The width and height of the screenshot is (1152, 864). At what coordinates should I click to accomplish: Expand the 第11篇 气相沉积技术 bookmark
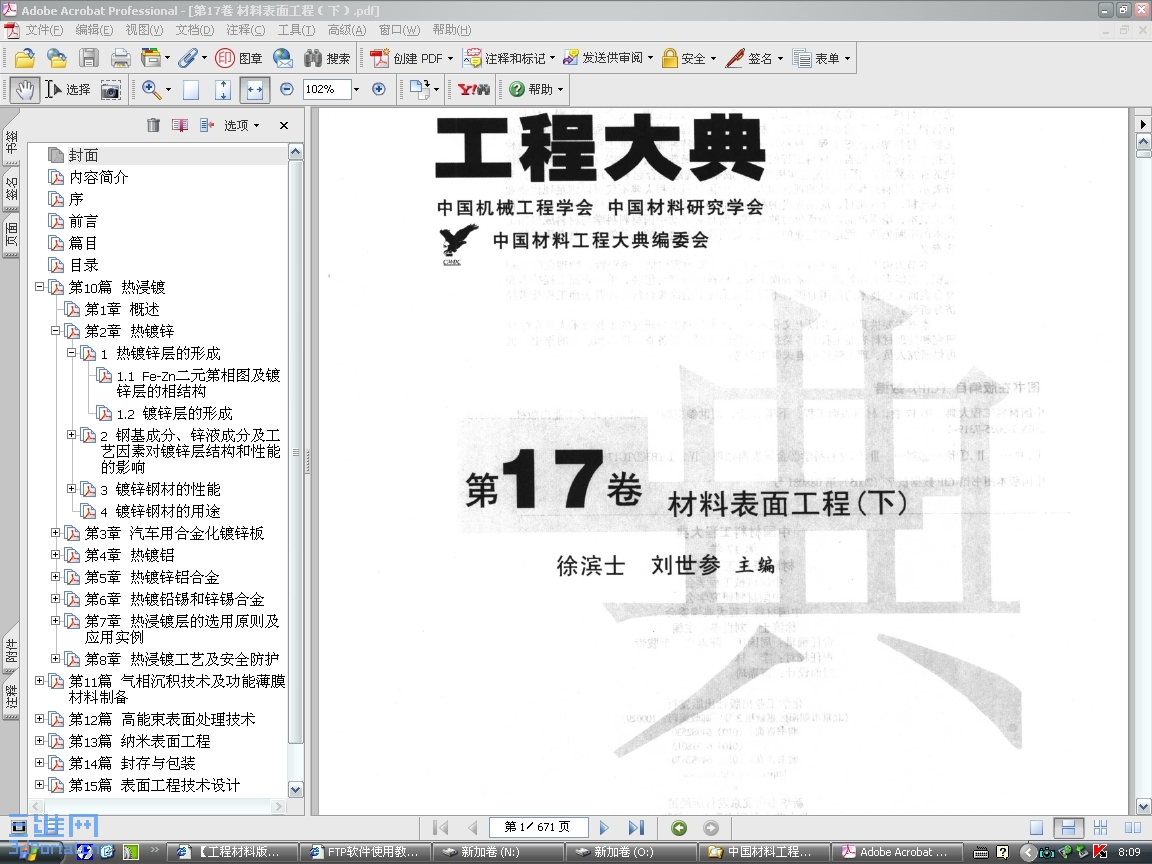click(x=40, y=681)
